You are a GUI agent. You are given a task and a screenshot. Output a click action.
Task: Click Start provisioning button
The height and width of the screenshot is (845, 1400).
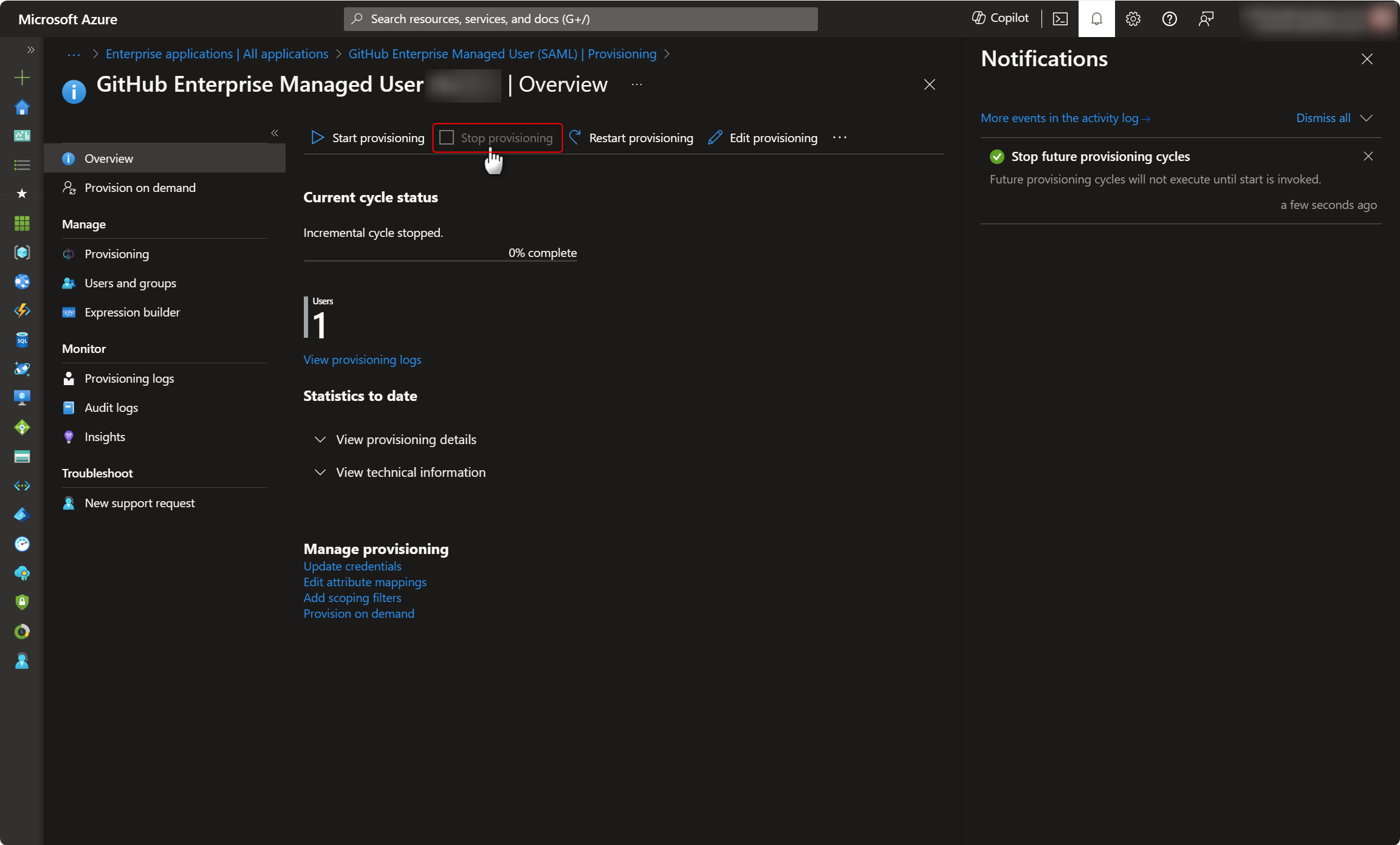pyautogui.click(x=368, y=138)
